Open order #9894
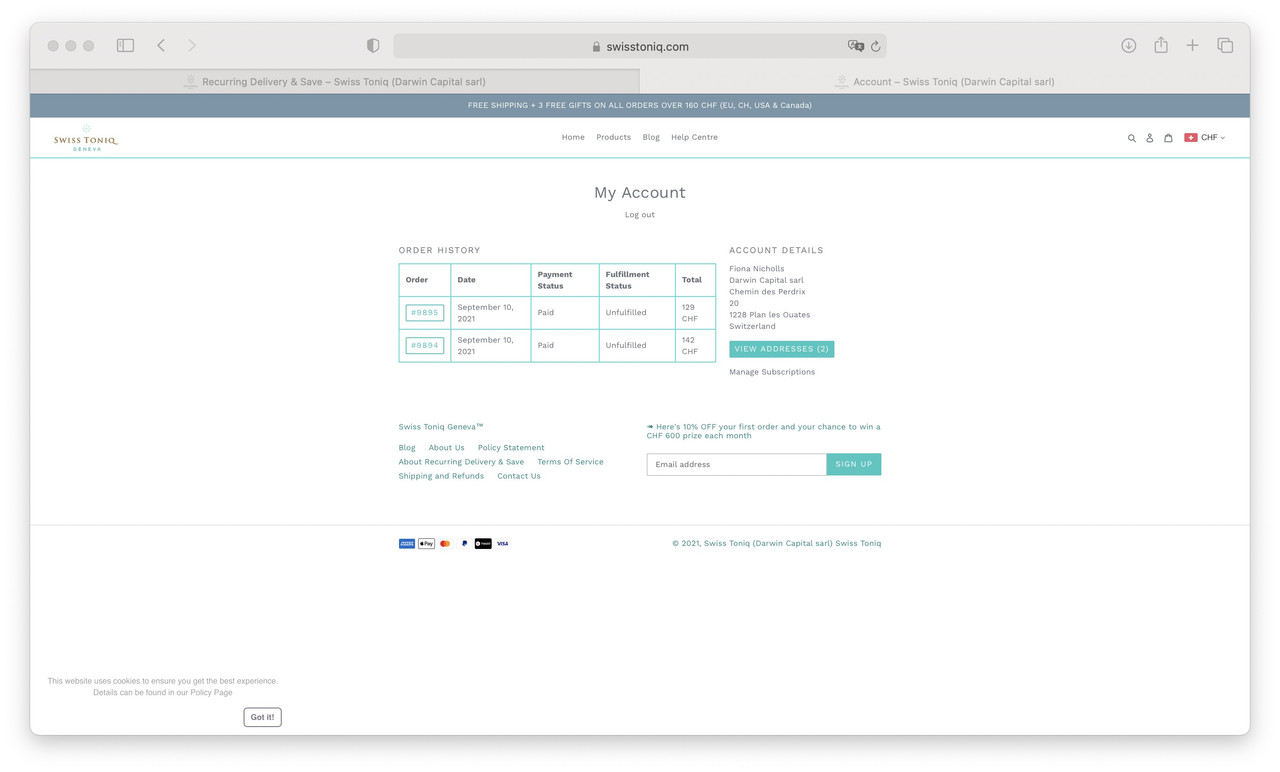Viewport: 1280px width, 772px height. coord(425,346)
